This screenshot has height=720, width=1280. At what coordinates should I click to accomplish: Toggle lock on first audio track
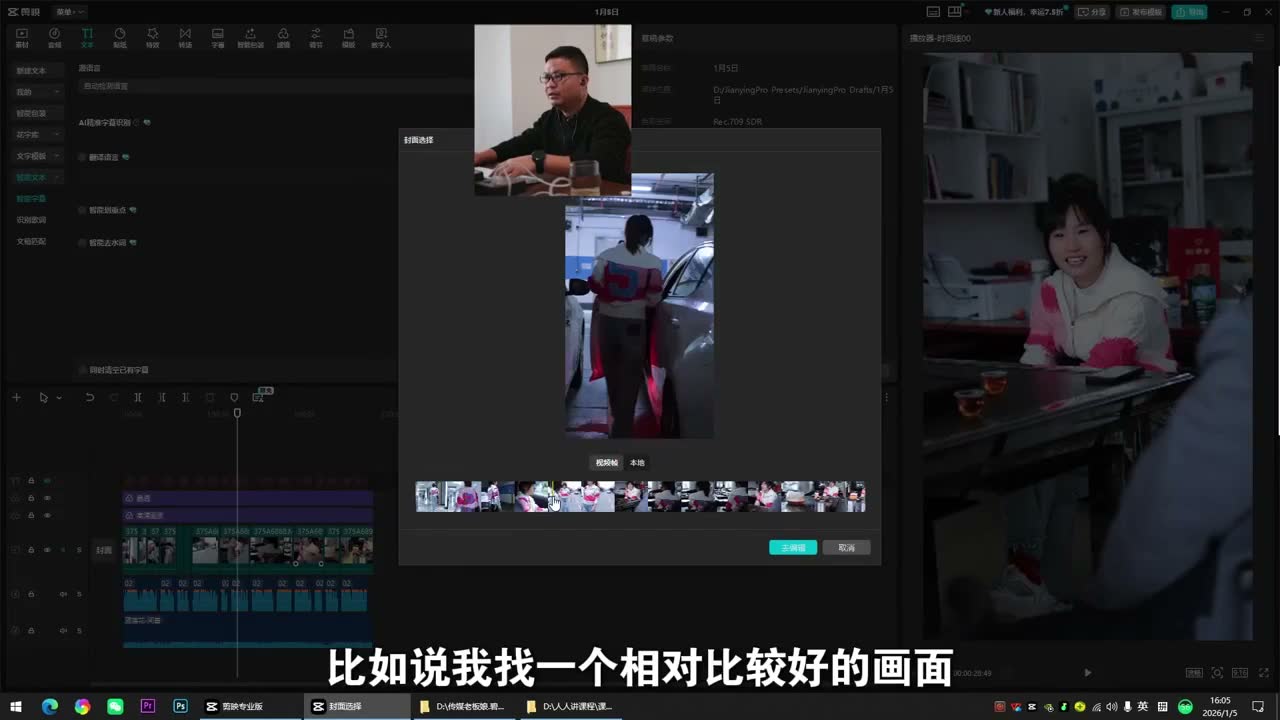coord(31,594)
